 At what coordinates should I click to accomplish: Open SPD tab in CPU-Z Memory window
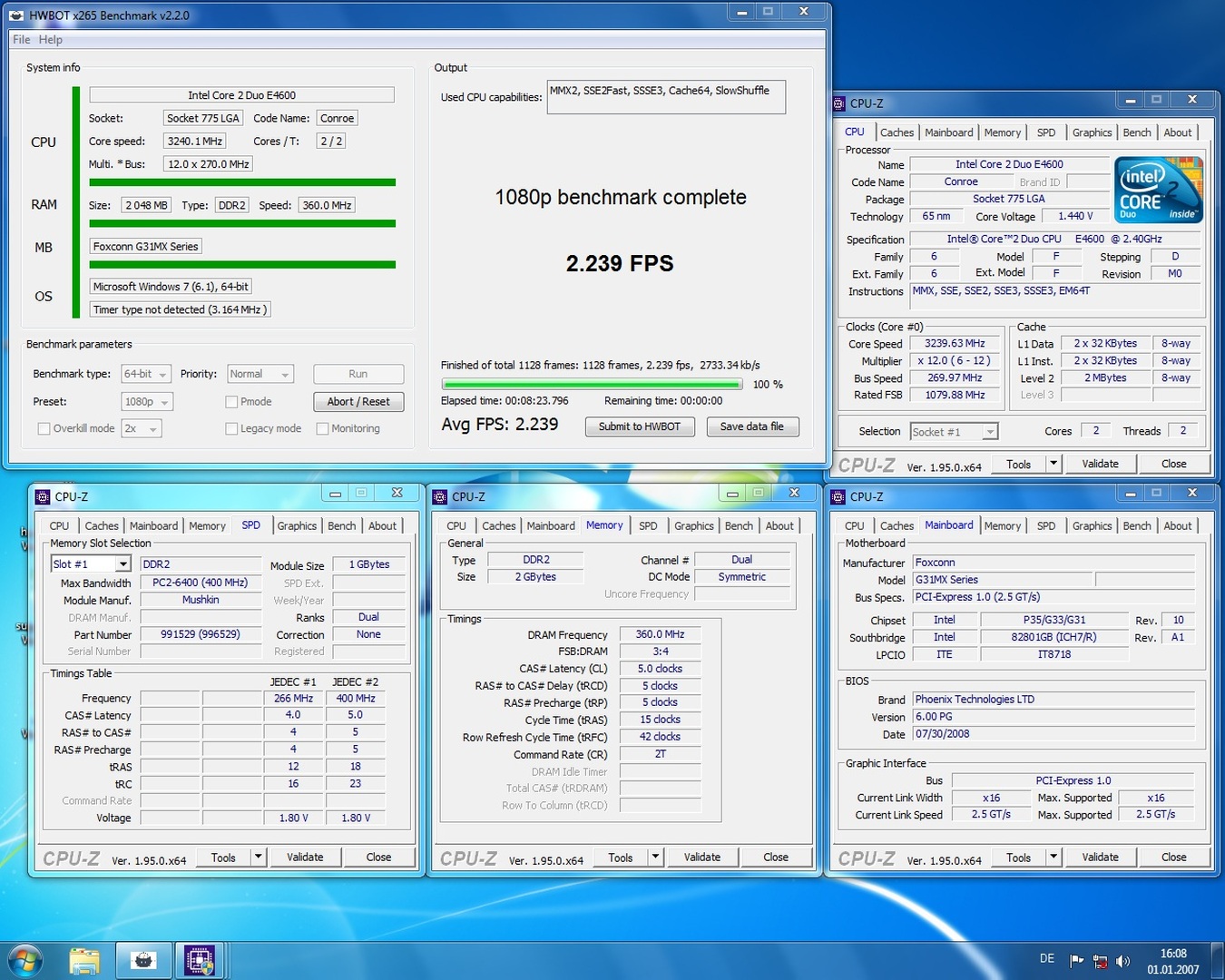click(648, 526)
